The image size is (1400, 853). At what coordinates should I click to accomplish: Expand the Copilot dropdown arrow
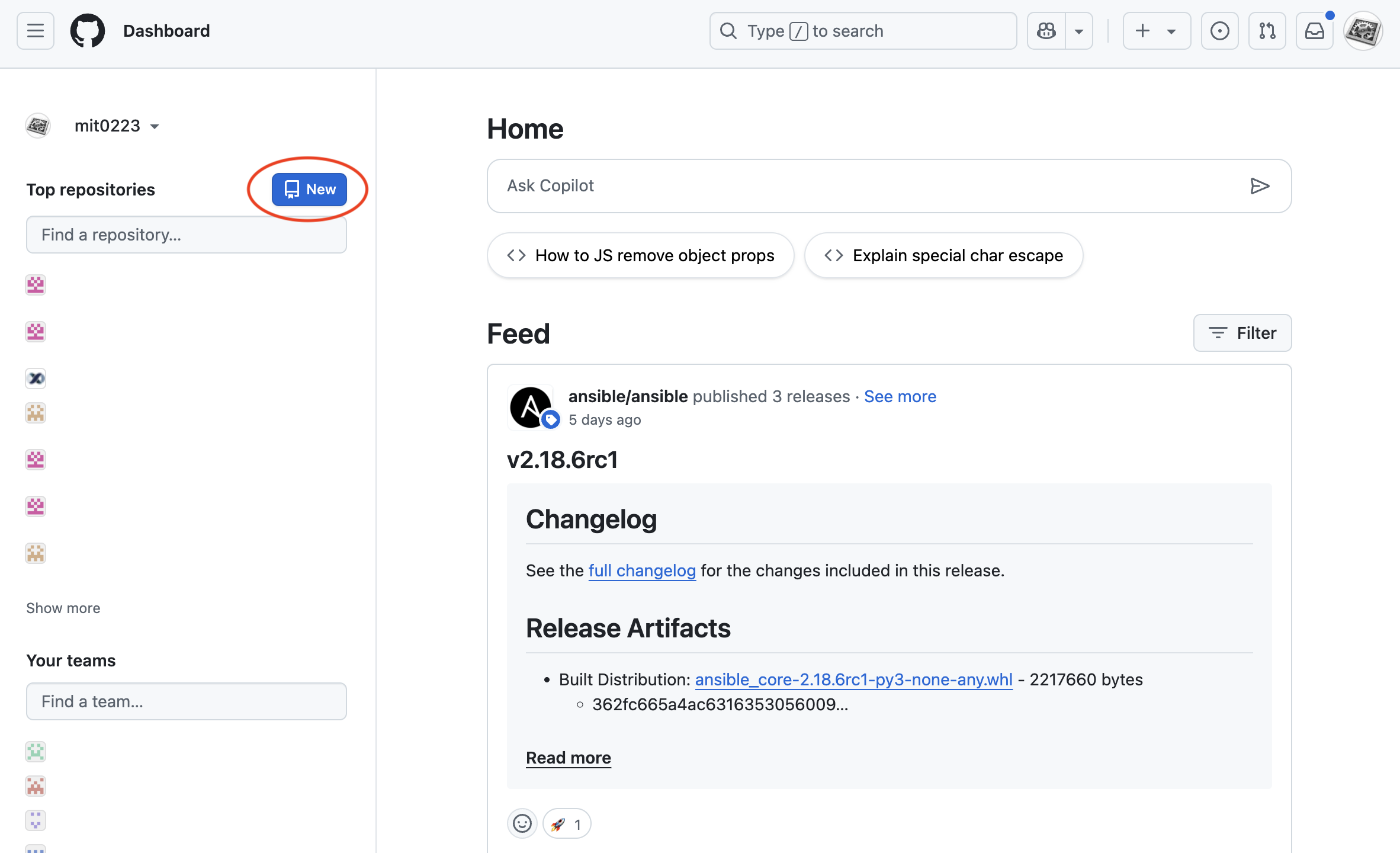pyautogui.click(x=1079, y=31)
